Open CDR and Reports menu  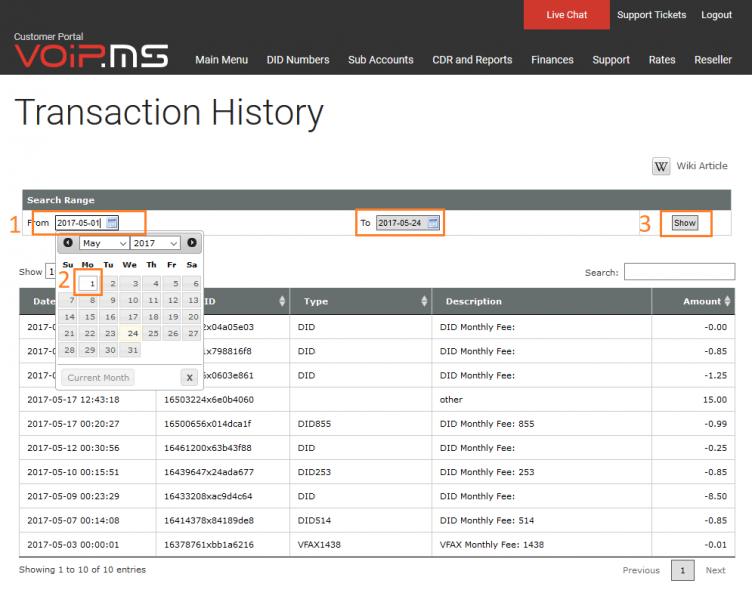(472, 60)
